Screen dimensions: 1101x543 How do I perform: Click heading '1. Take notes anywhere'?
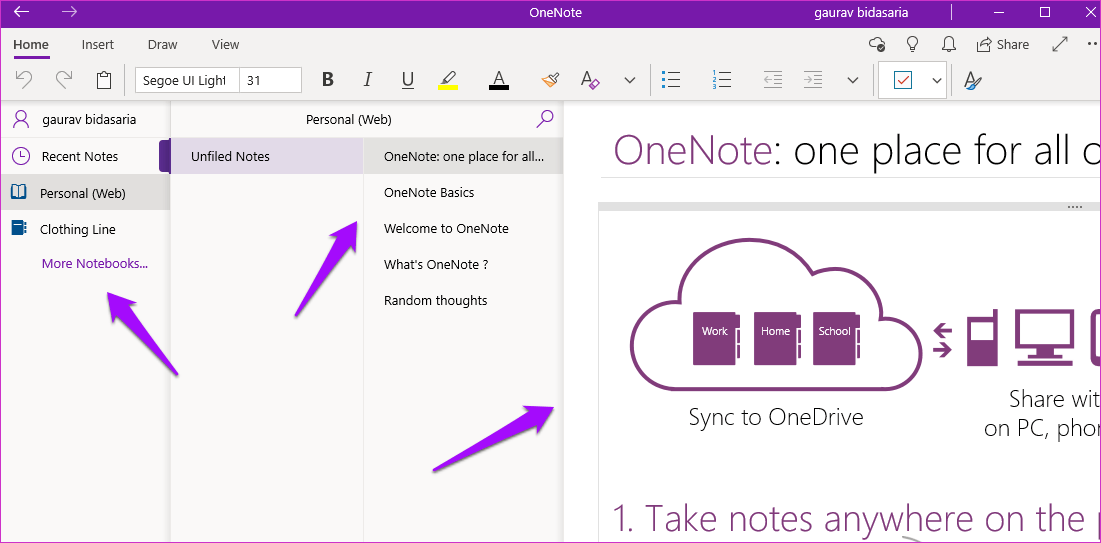coord(856,518)
